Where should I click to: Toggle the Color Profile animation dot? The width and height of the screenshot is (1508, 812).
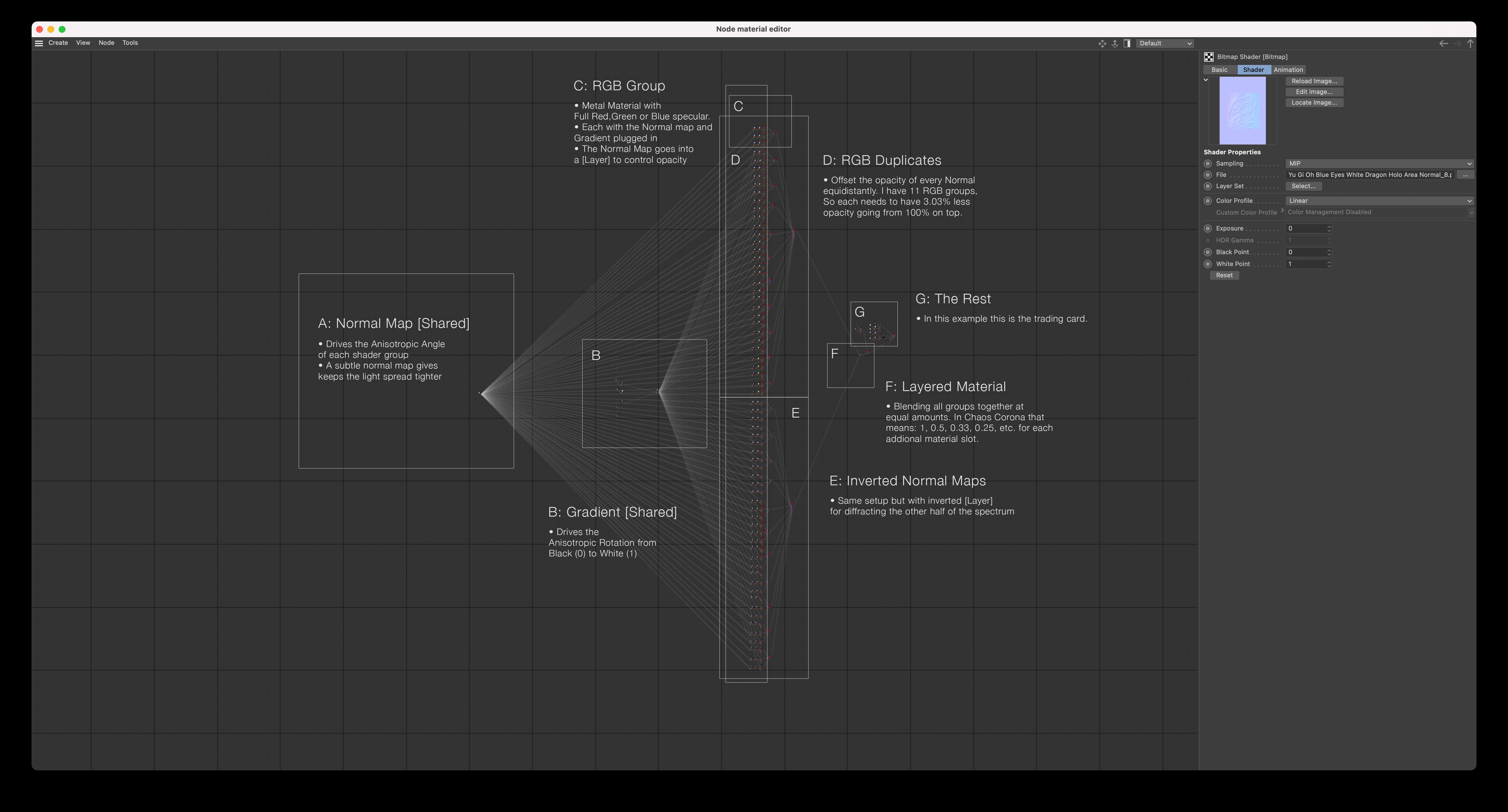pos(1208,201)
